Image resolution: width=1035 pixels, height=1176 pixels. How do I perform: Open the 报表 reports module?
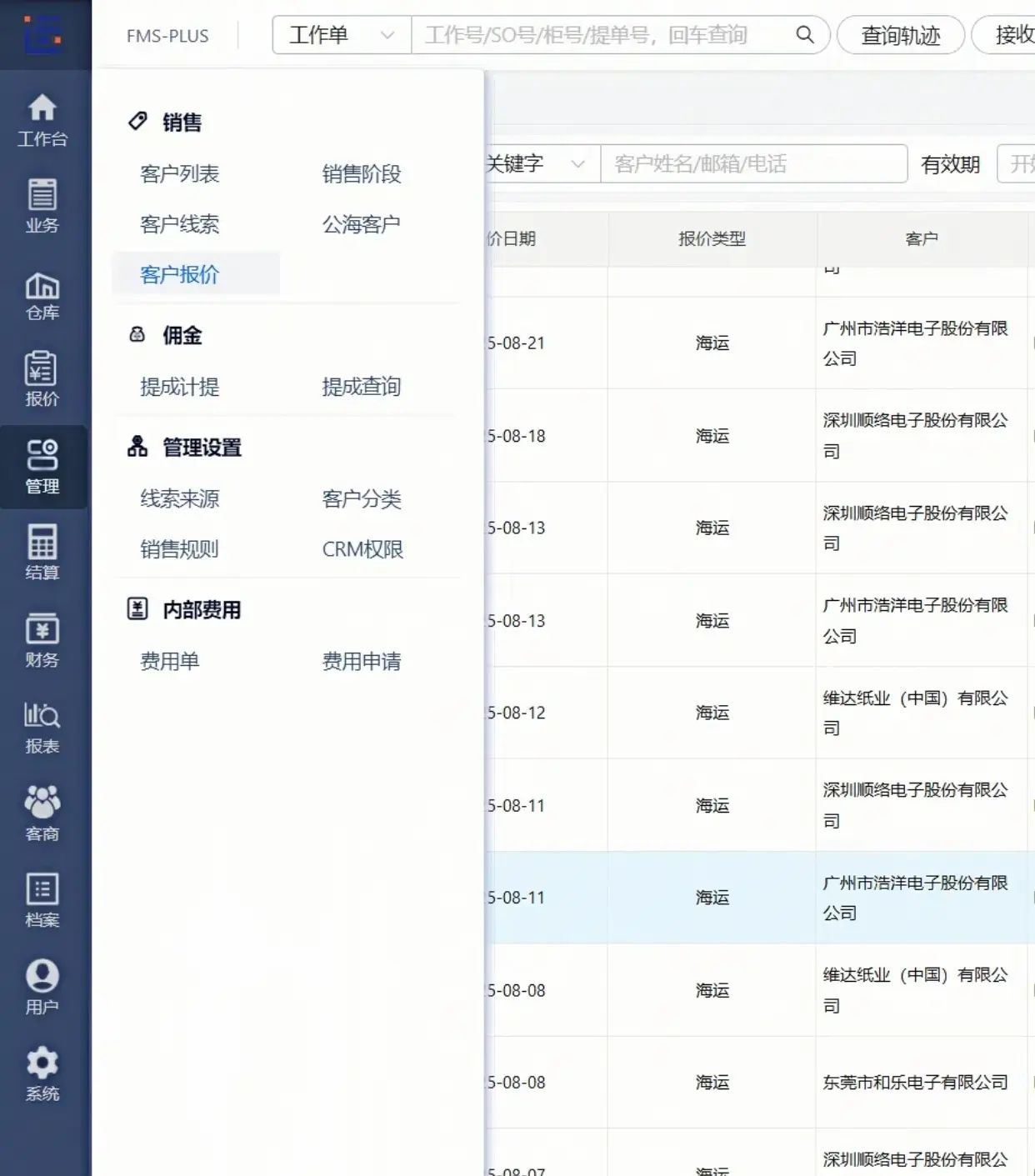(x=42, y=725)
